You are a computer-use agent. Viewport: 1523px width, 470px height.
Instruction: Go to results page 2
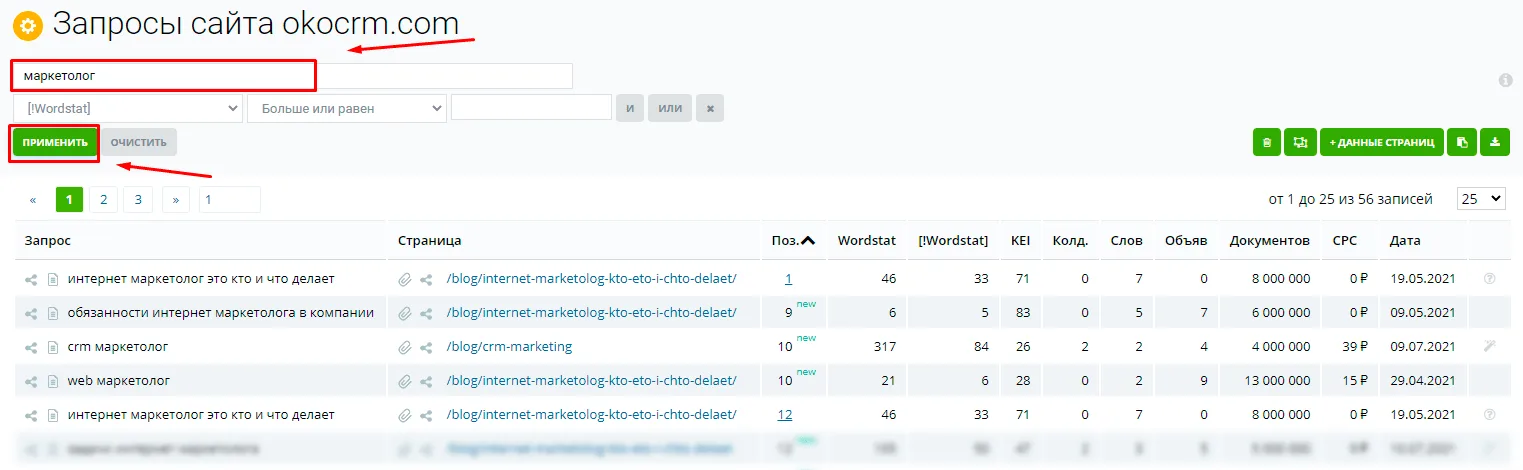[x=102, y=199]
